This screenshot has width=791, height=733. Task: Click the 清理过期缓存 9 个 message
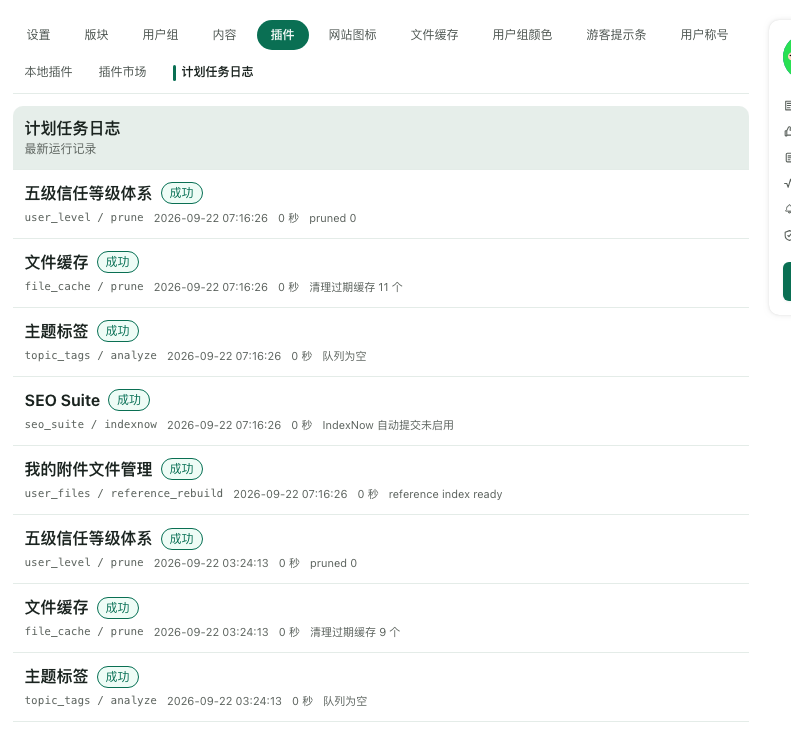[x=355, y=632]
